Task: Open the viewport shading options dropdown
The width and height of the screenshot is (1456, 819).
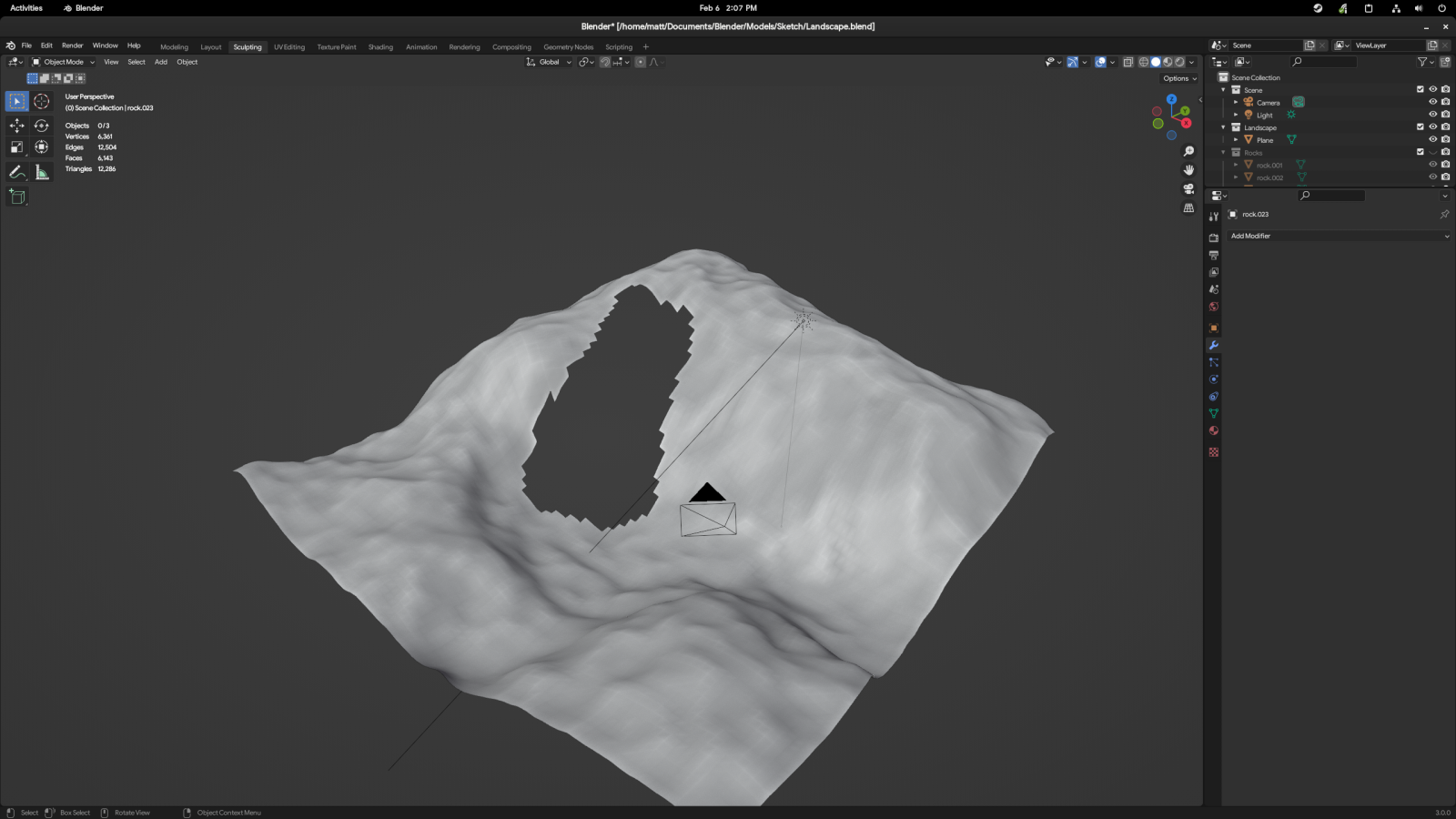Action: point(1192,62)
